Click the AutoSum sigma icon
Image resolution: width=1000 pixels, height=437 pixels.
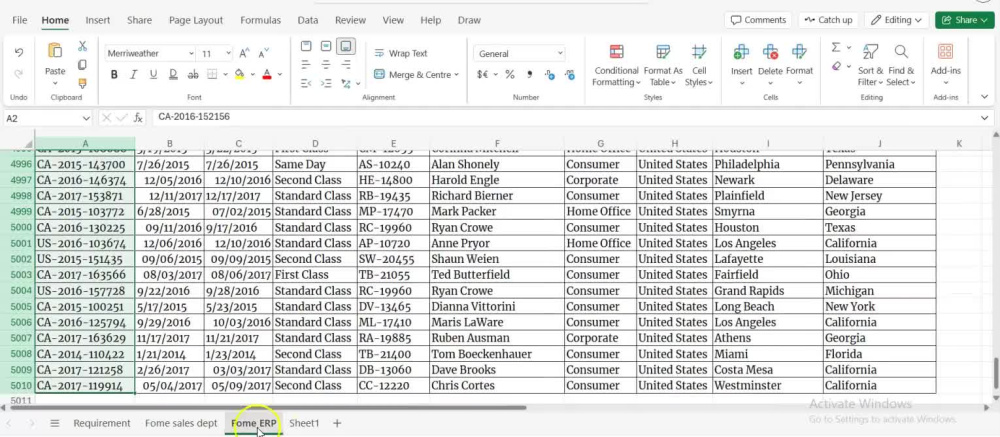[x=836, y=47]
